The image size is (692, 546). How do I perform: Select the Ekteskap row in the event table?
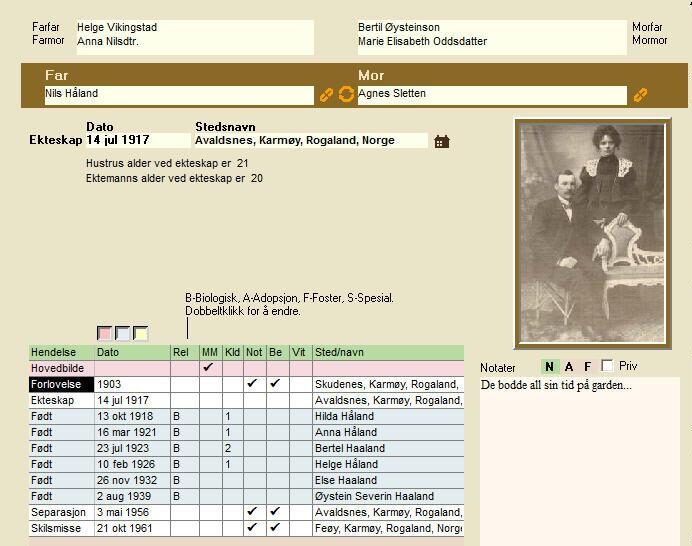click(x=246, y=400)
